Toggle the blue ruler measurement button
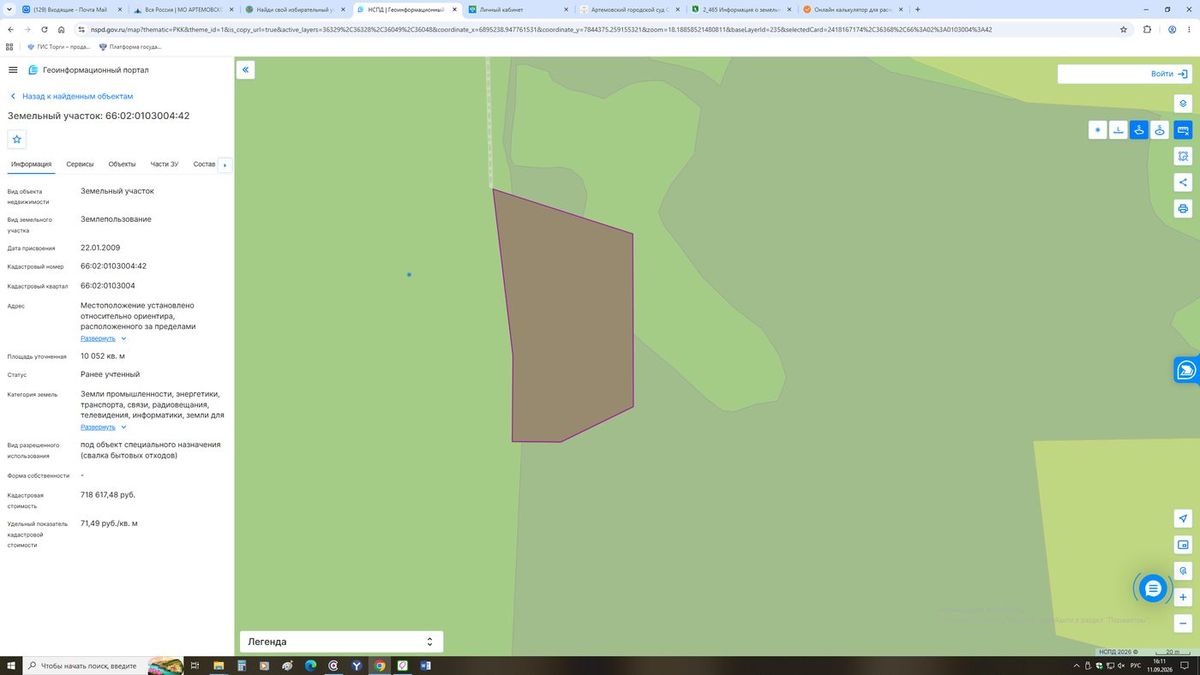 (1183, 130)
